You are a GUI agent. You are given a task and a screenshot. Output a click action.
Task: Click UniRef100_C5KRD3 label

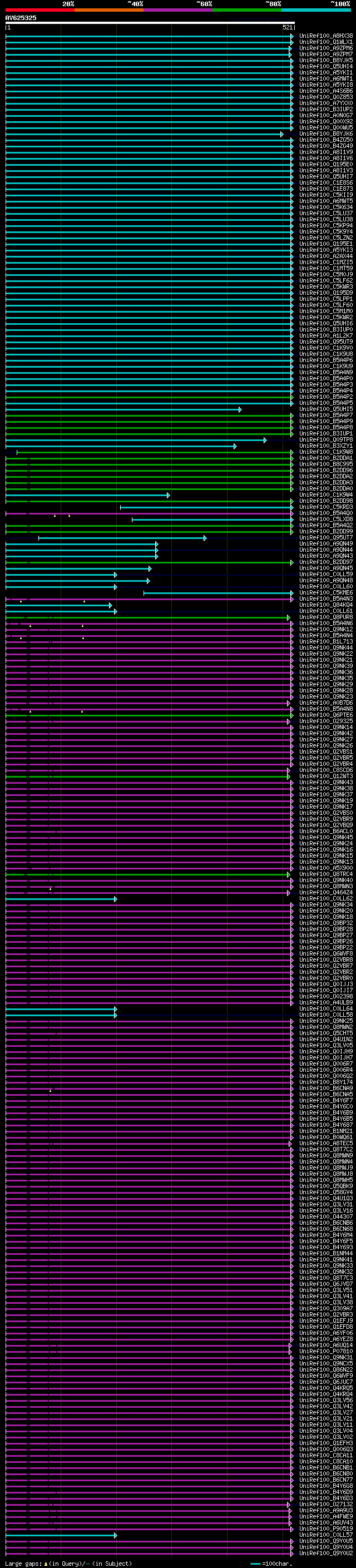click(x=326, y=507)
